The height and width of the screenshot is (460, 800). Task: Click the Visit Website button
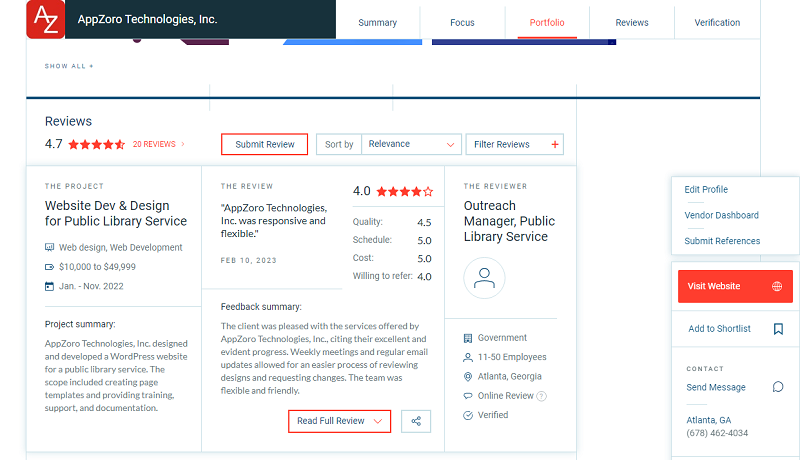pyautogui.click(x=735, y=286)
